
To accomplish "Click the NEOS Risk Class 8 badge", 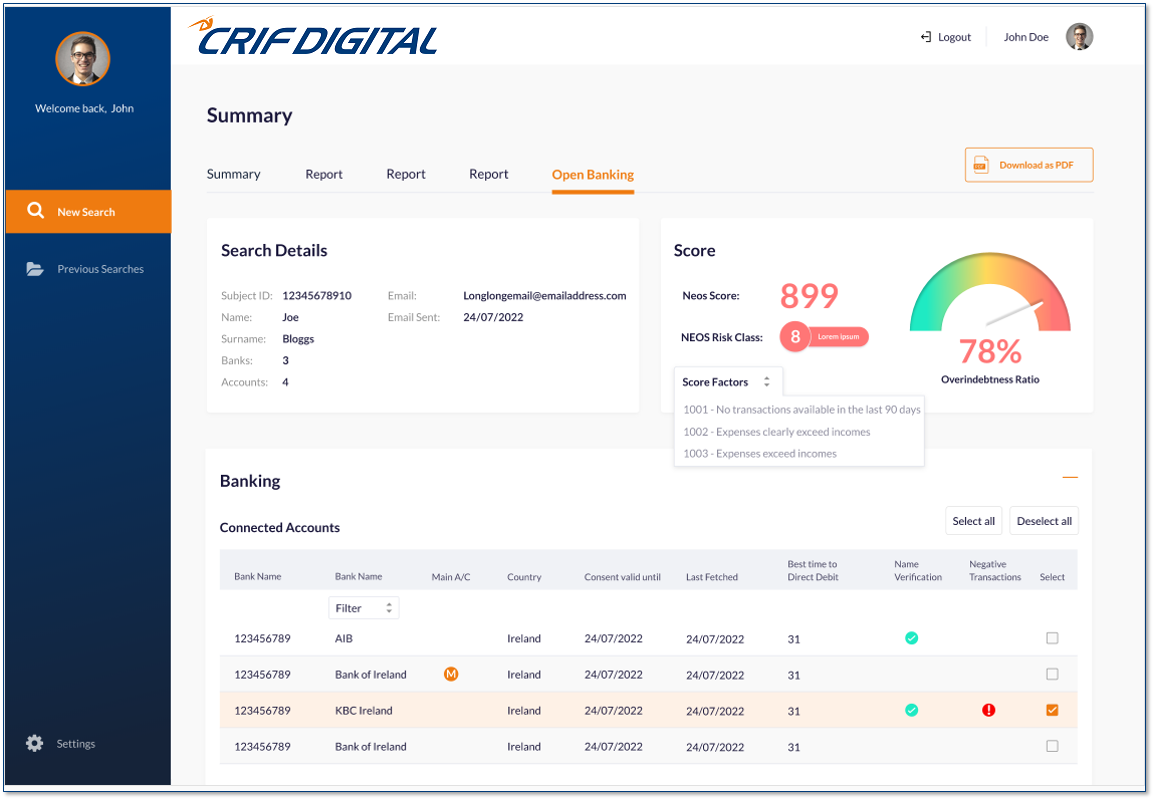I will coord(795,336).
